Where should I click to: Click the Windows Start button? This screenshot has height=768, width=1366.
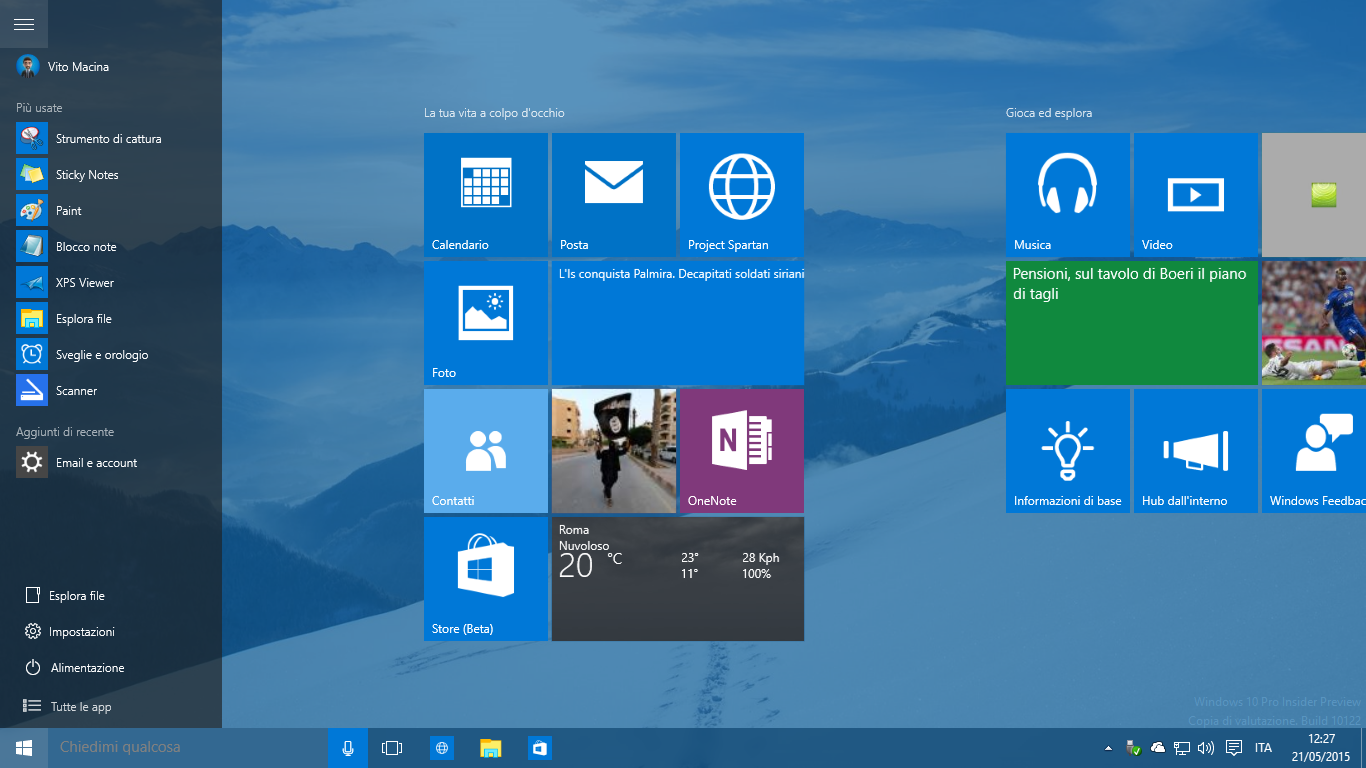[x=24, y=748]
